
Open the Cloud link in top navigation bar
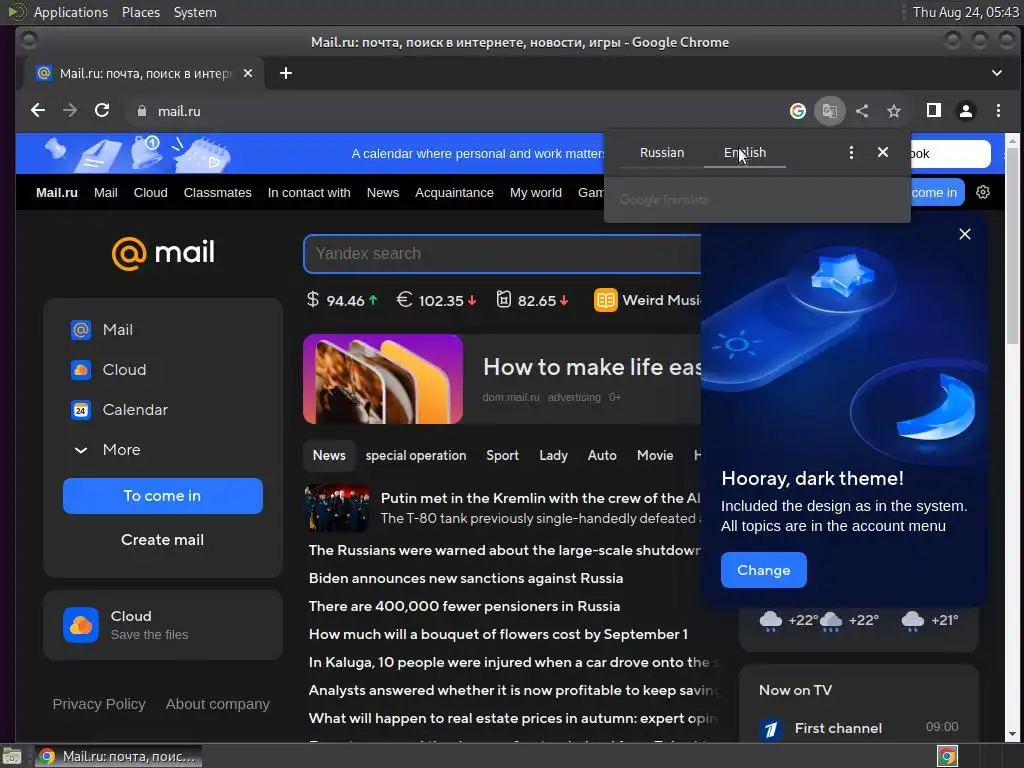click(150, 193)
